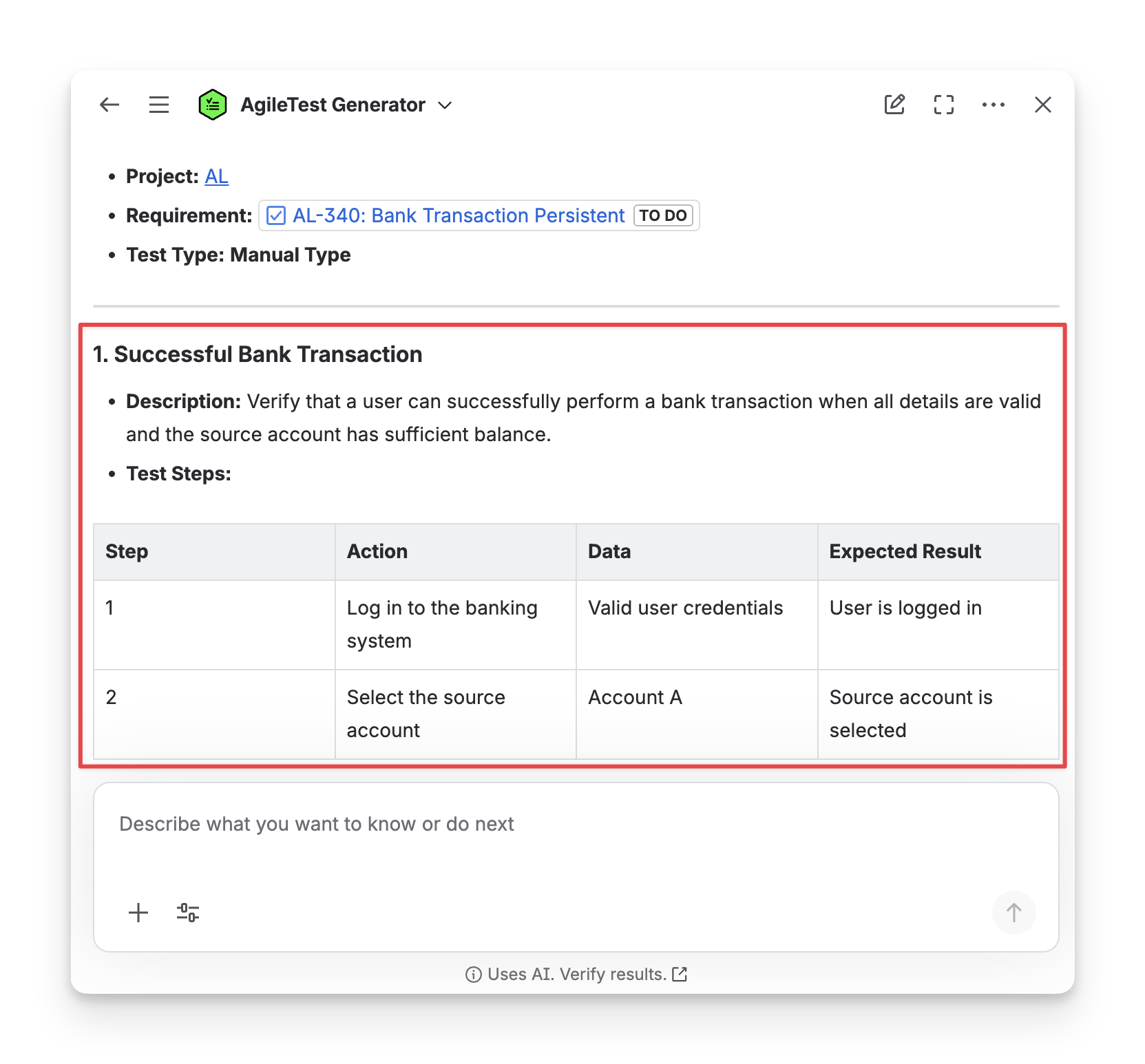
Task: Open the chat settings sliders icon
Action: coord(188,913)
